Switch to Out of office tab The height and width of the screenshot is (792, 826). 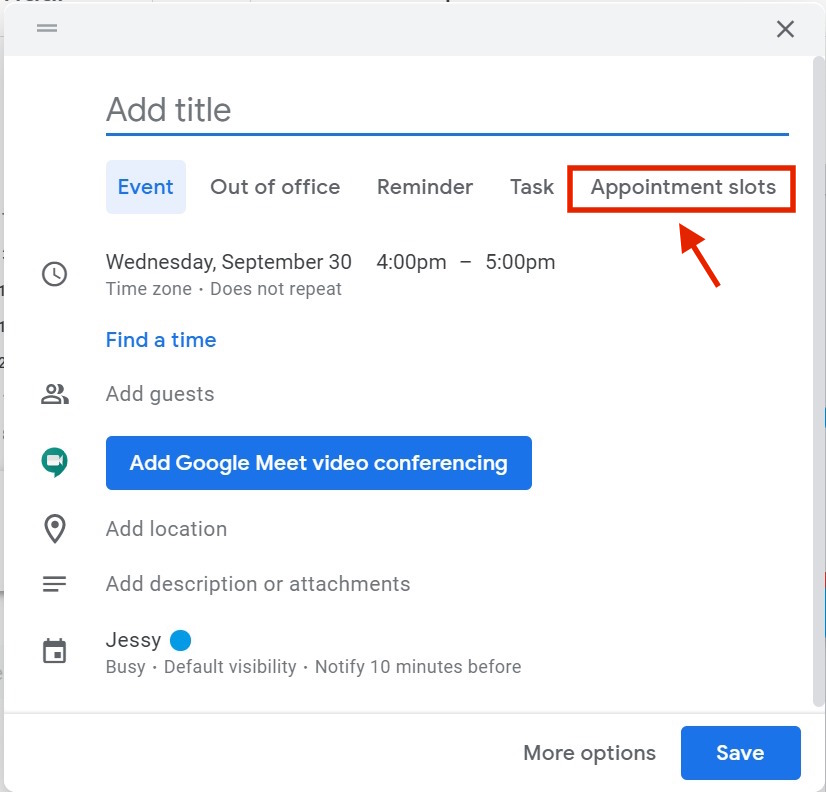275,187
